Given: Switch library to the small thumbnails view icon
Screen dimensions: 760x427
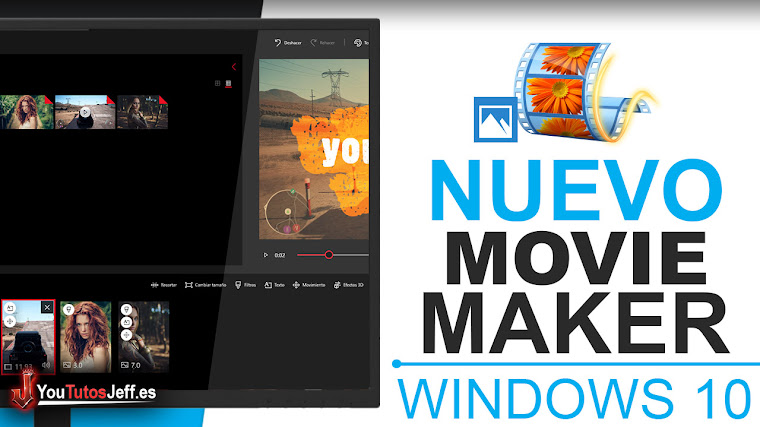Looking at the screenshot, I should [228, 83].
